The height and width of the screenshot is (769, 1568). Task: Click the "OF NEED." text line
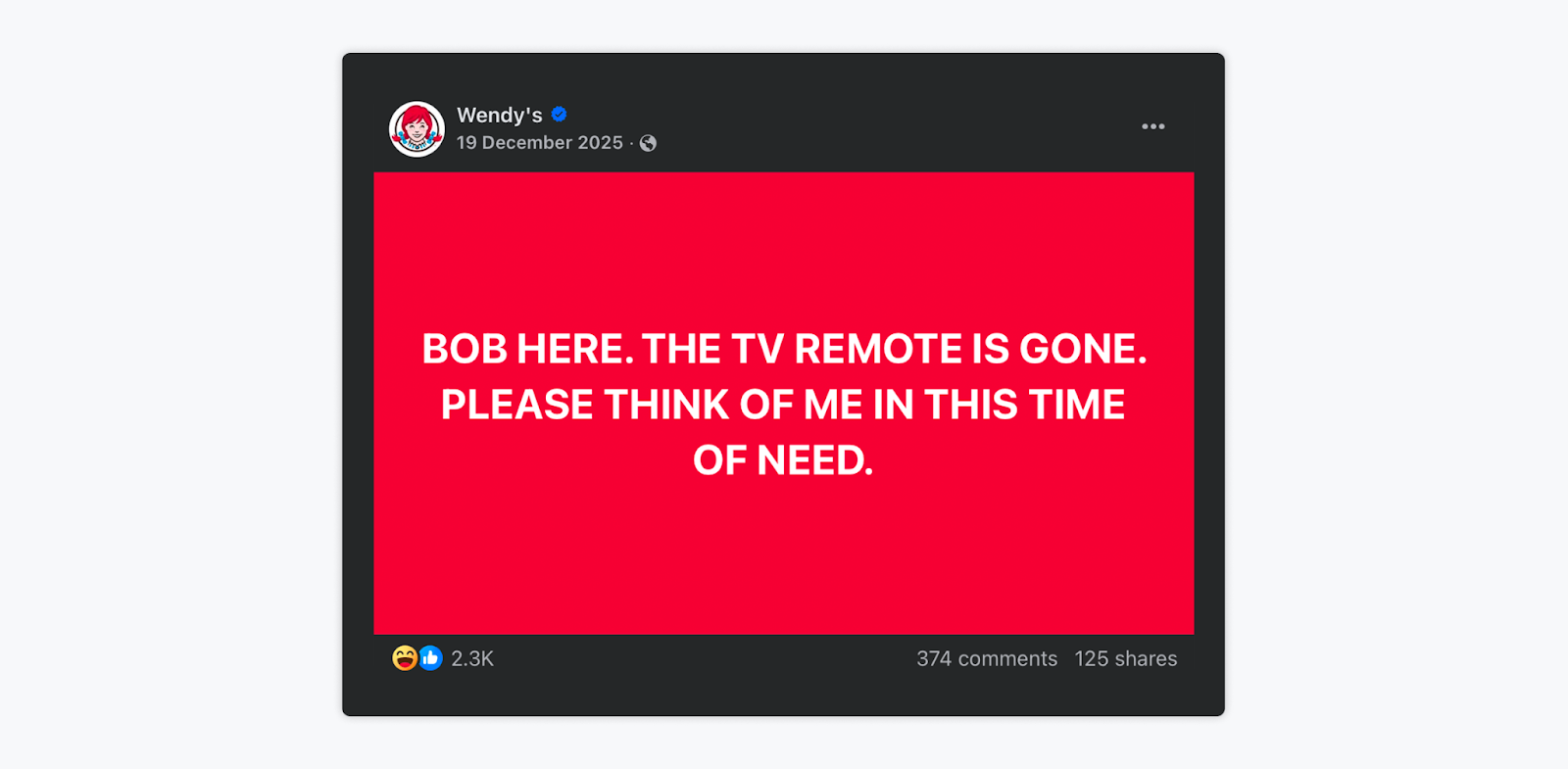click(782, 460)
